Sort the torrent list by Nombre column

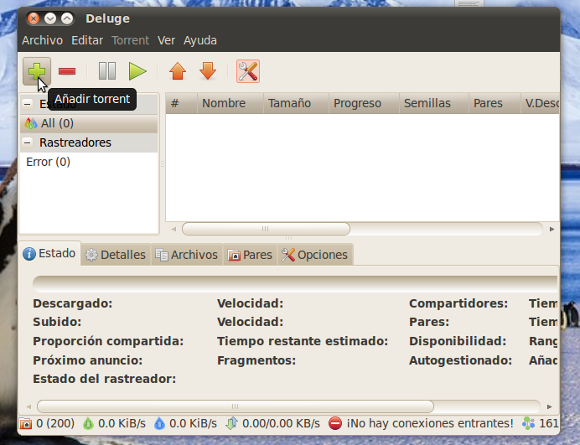pyautogui.click(x=230, y=103)
